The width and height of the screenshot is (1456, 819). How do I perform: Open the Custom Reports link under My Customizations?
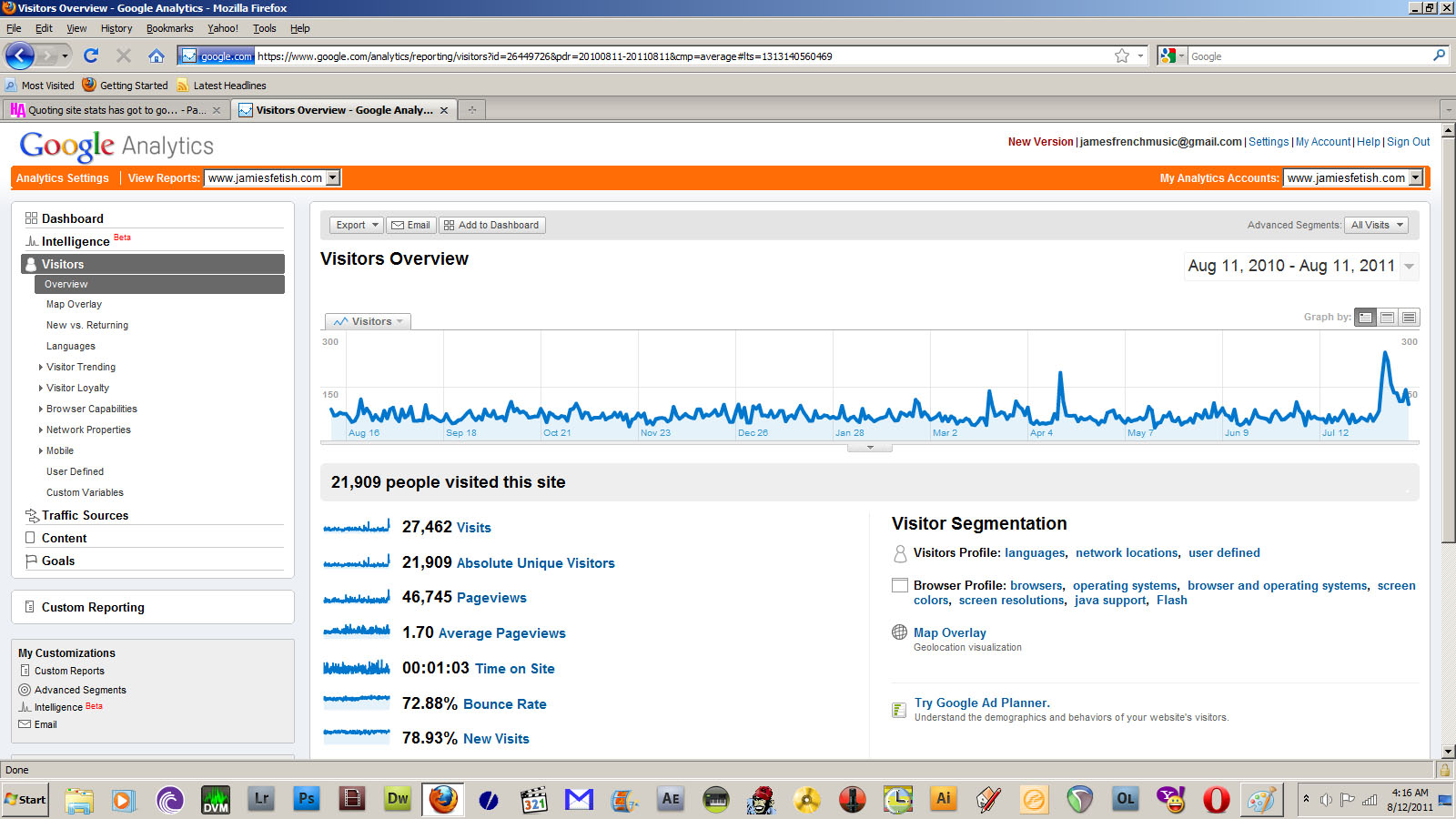[x=69, y=671]
